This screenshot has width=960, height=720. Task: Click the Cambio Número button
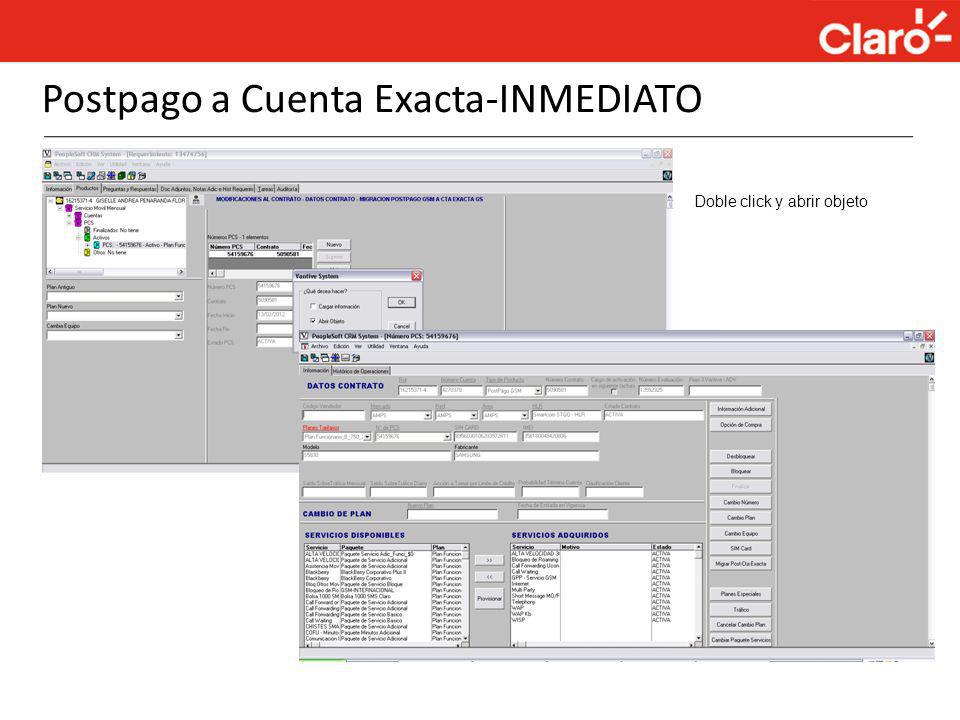[x=741, y=503]
